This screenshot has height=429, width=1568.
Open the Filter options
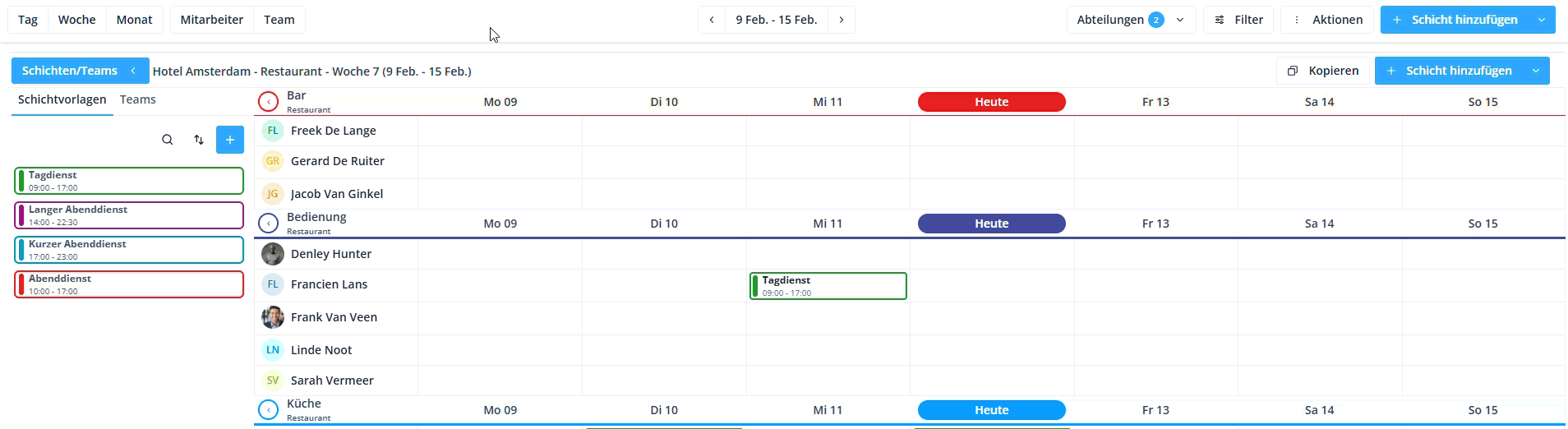(1238, 20)
